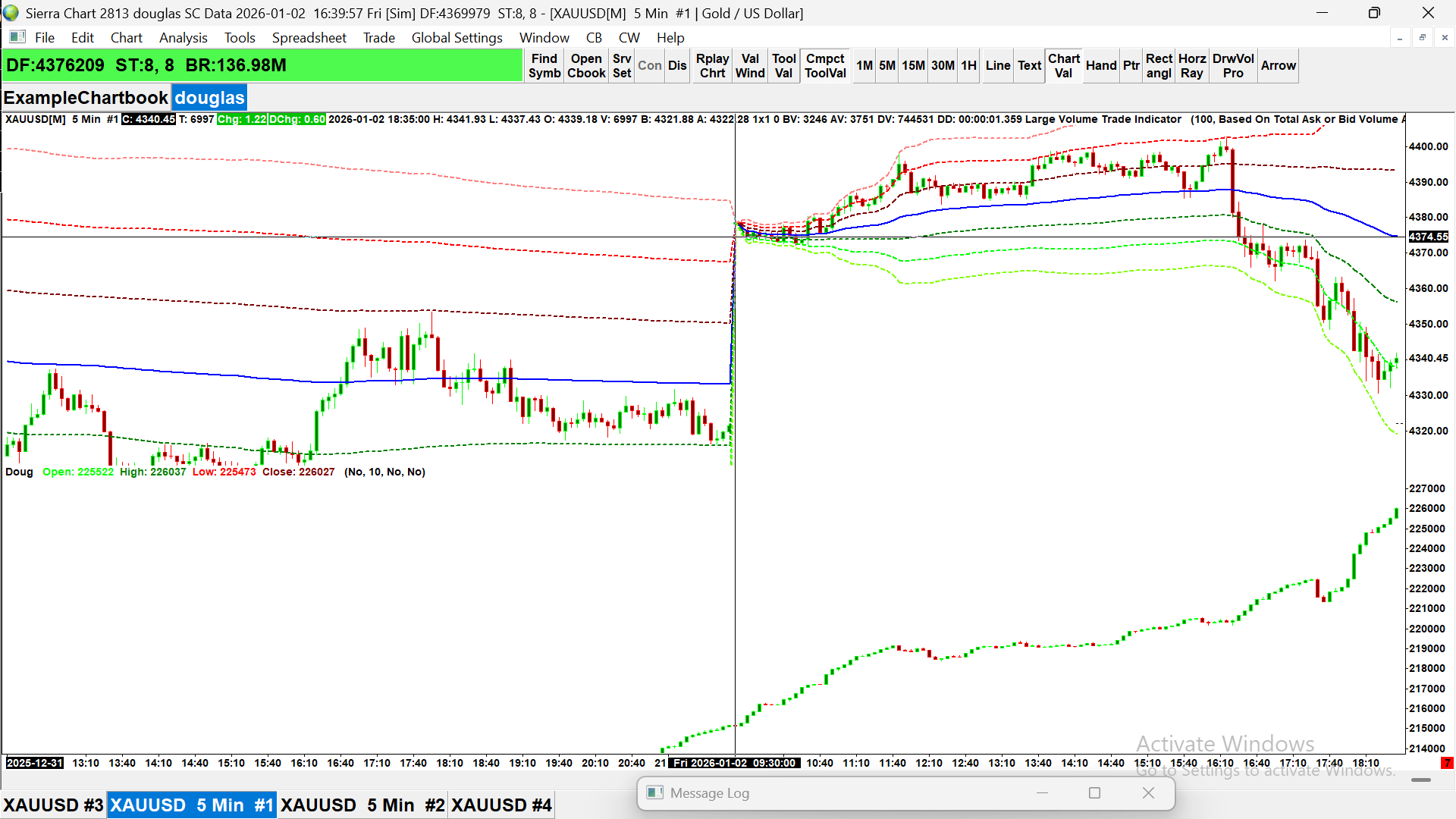
Task: Select the Text drawing tool
Action: click(x=1029, y=66)
